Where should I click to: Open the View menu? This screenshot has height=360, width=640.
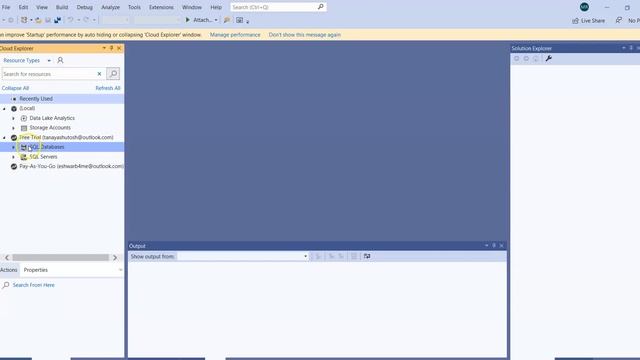42,7
